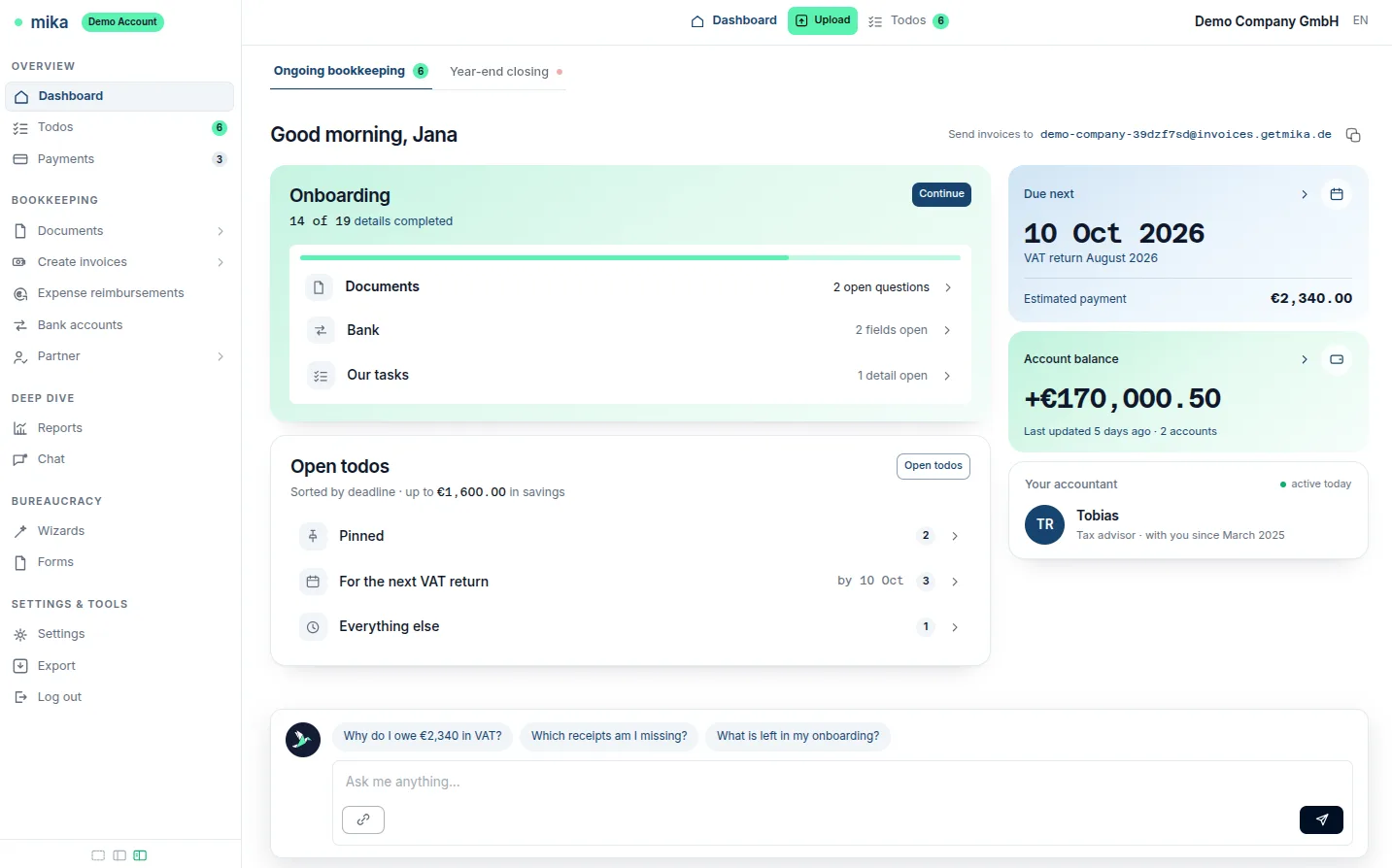Expand the Documents sidebar chevron
Viewport: 1392px width, 868px height.
tap(221, 231)
